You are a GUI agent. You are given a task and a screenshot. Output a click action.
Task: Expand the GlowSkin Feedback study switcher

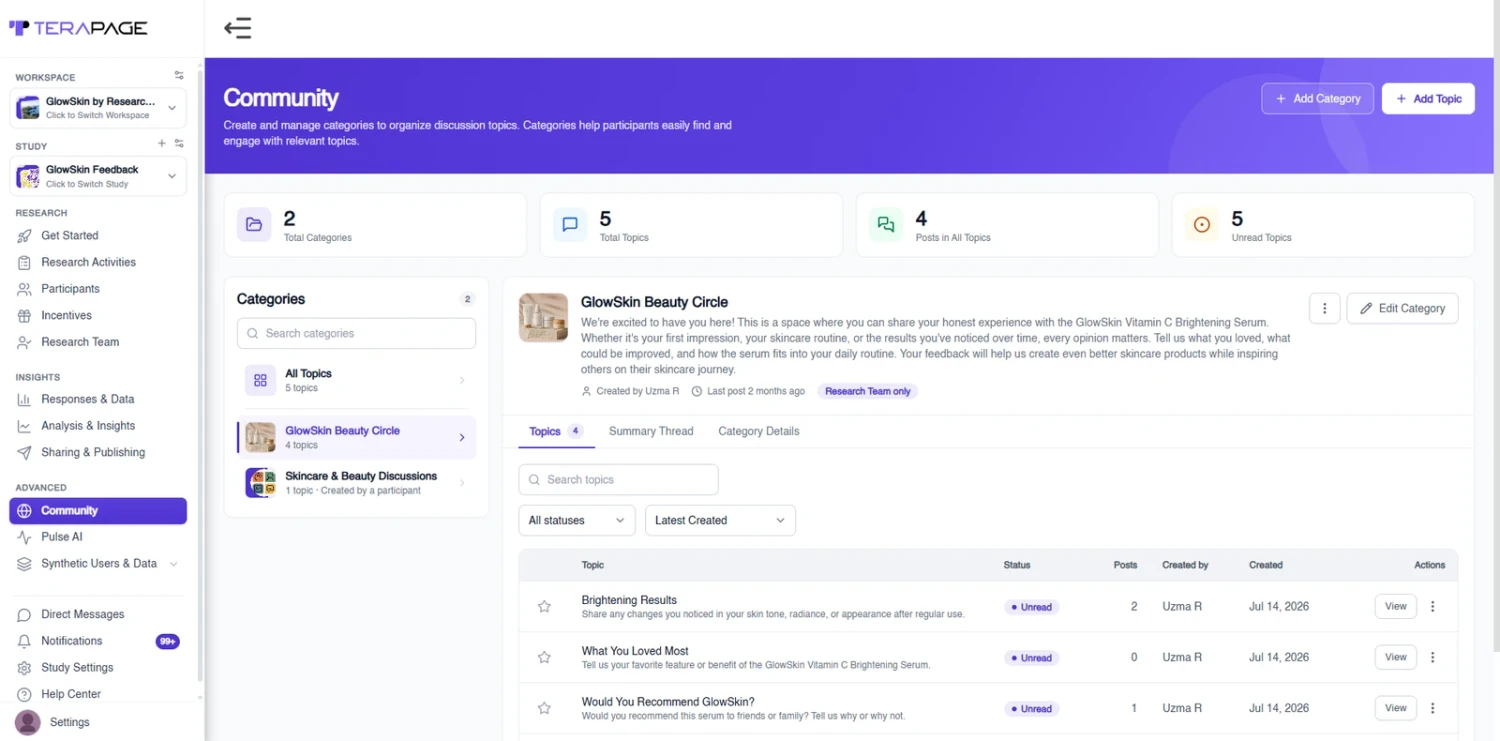pos(98,176)
